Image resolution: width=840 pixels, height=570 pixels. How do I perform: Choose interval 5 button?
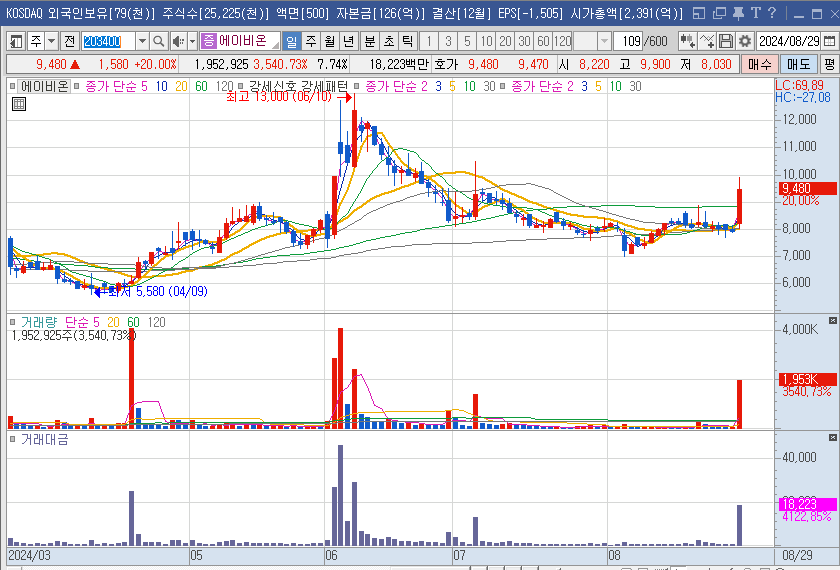[467, 41]
